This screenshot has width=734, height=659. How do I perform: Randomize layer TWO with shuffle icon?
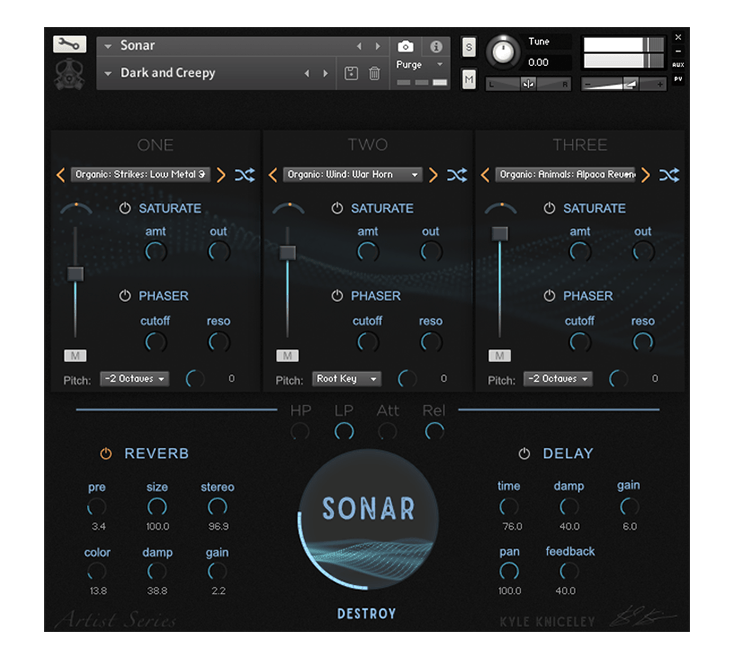click(x=457, y=175)
